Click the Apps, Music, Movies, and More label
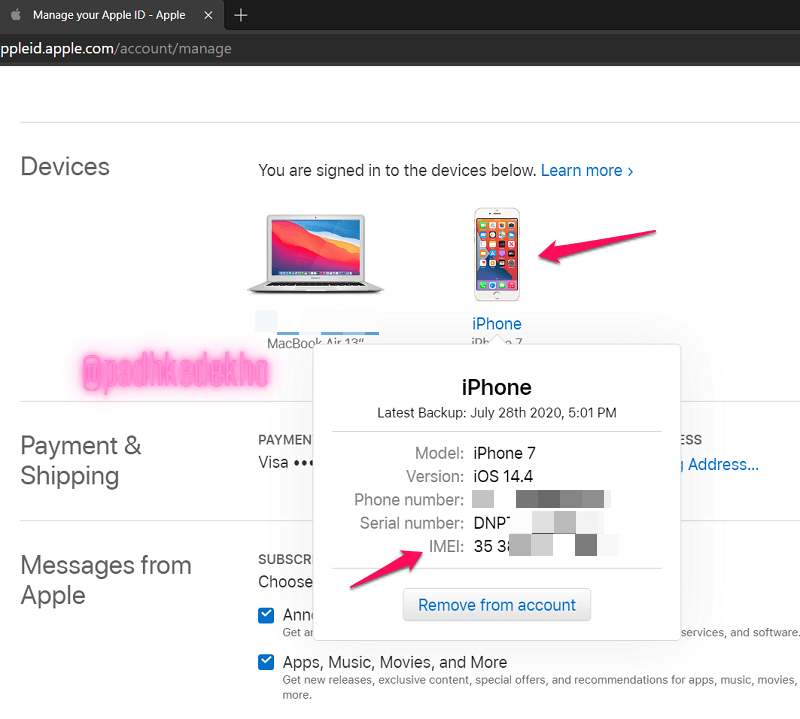This screenshot has width=800, height=719. 395,662
